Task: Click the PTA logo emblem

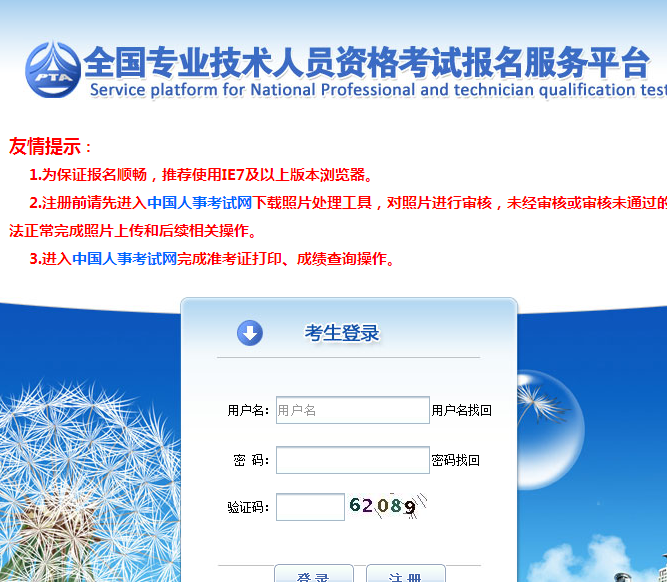Action: [53, 70]
